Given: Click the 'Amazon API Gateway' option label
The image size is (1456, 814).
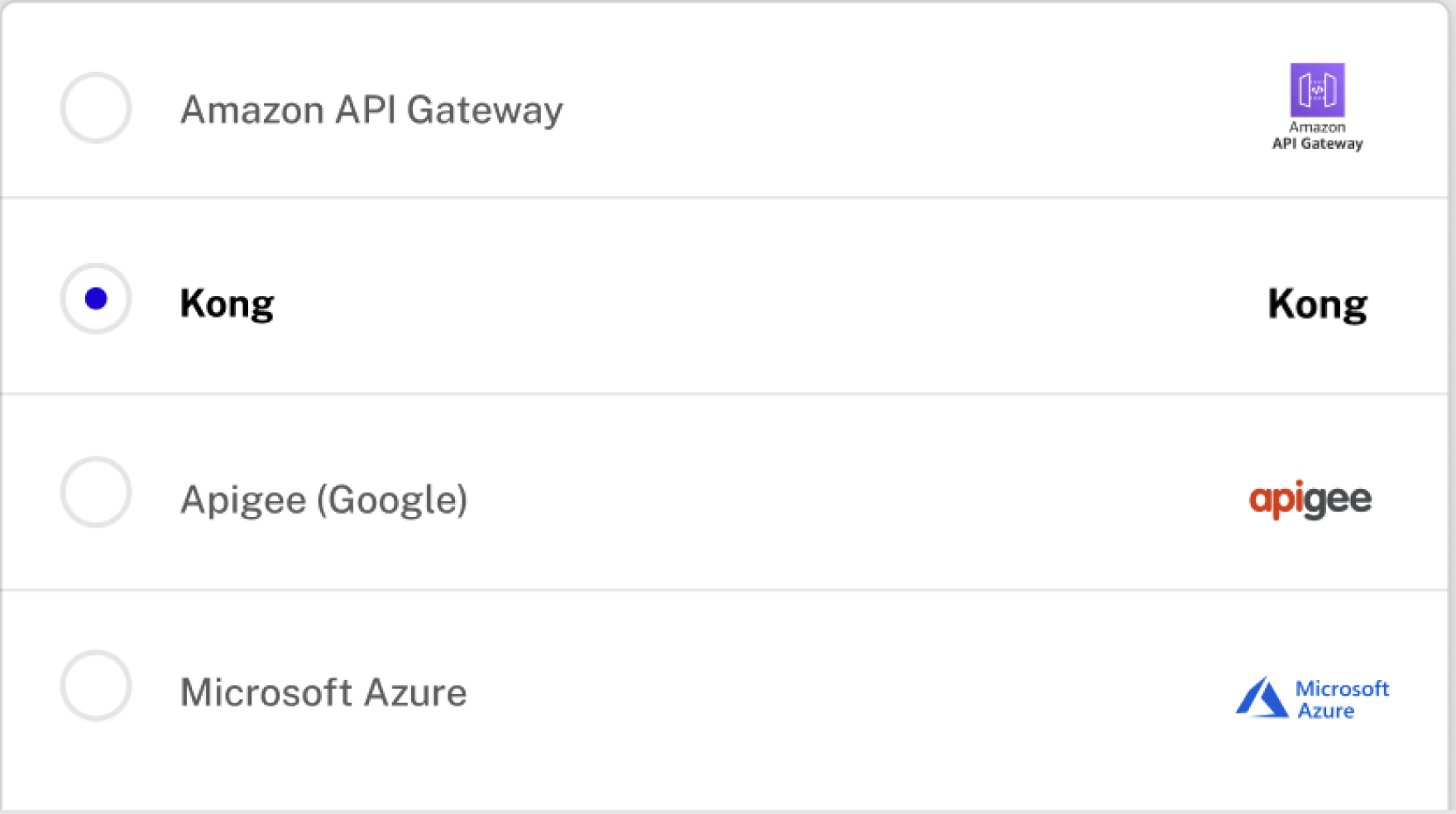Looking at the screenshot, I should click(x=371, y=110).
